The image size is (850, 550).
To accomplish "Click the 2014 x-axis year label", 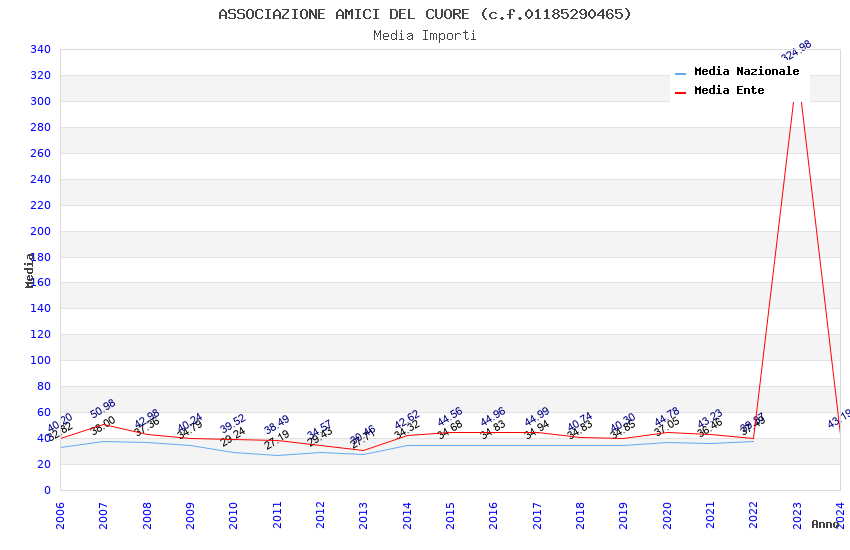I will coord(407,515).
